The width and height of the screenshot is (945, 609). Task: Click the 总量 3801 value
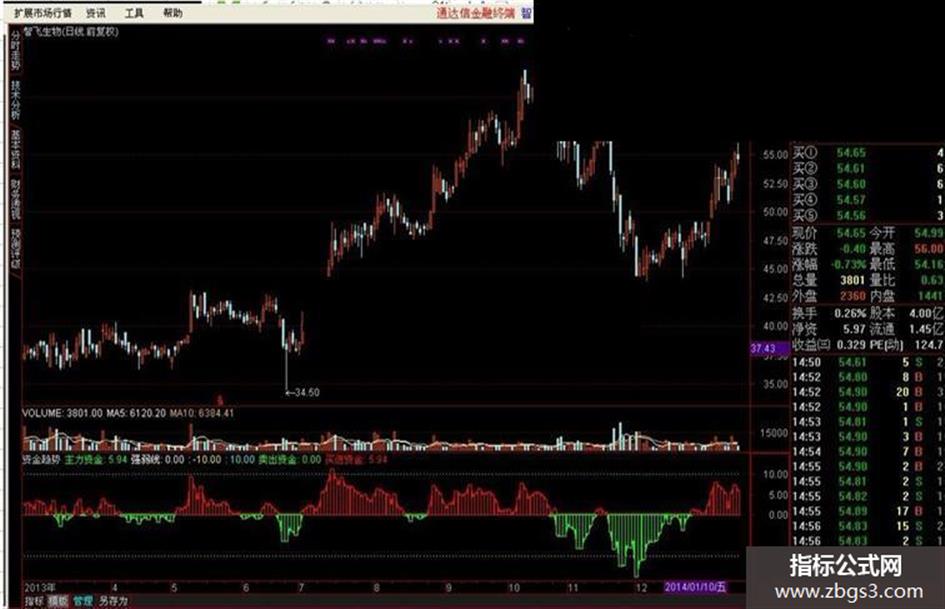852,280
